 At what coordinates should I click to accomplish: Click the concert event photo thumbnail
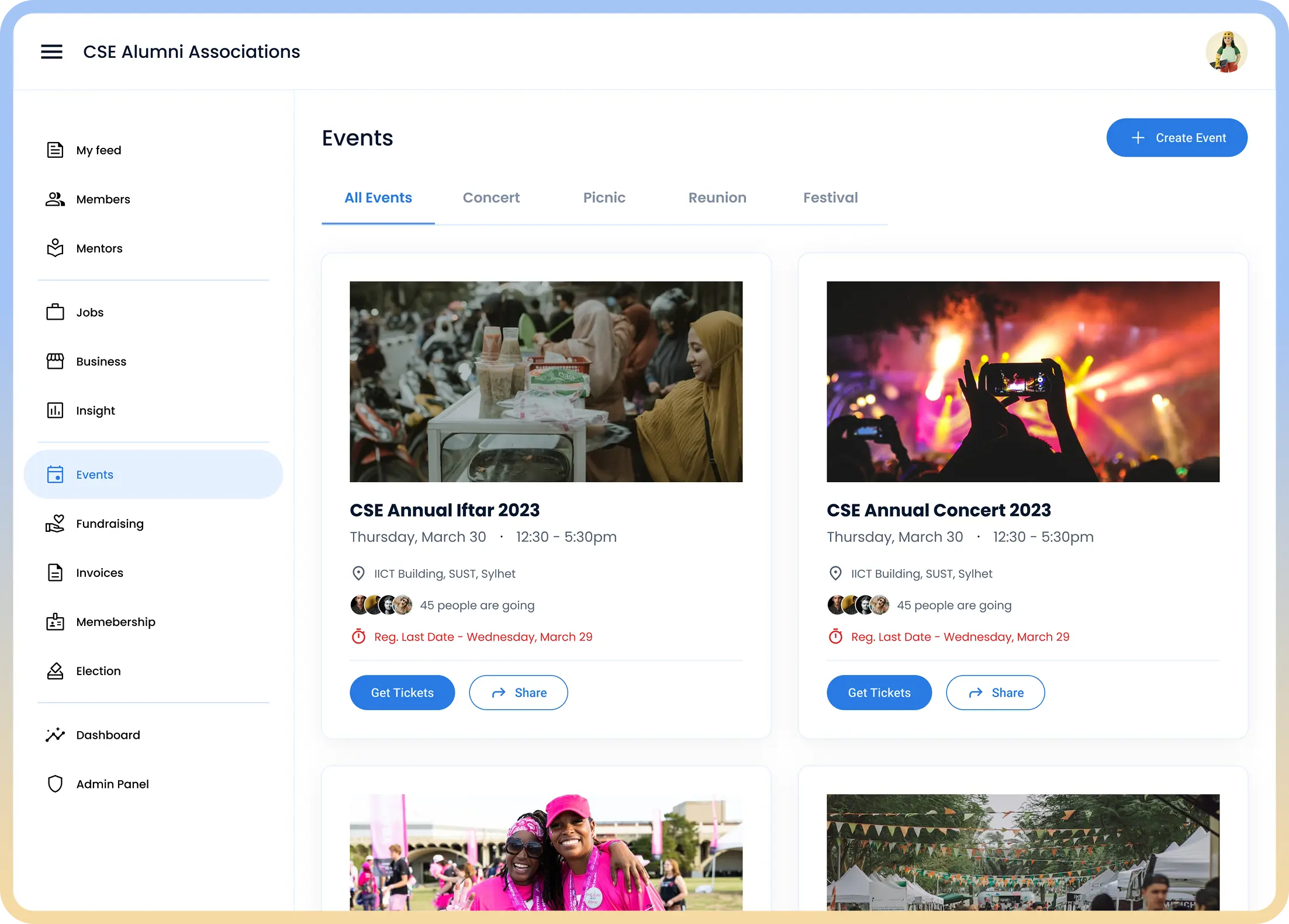(1022, 382)
